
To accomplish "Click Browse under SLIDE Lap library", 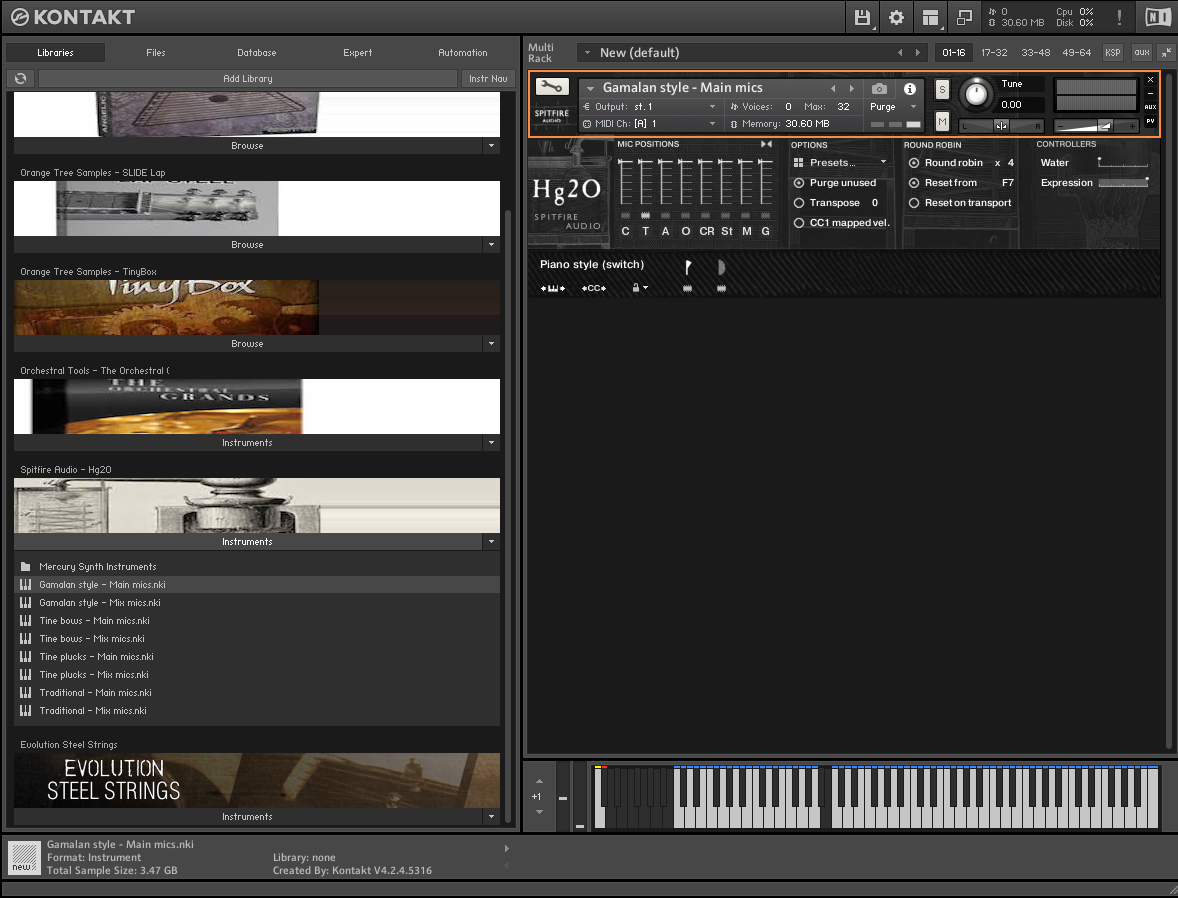I will click(247, 245).
